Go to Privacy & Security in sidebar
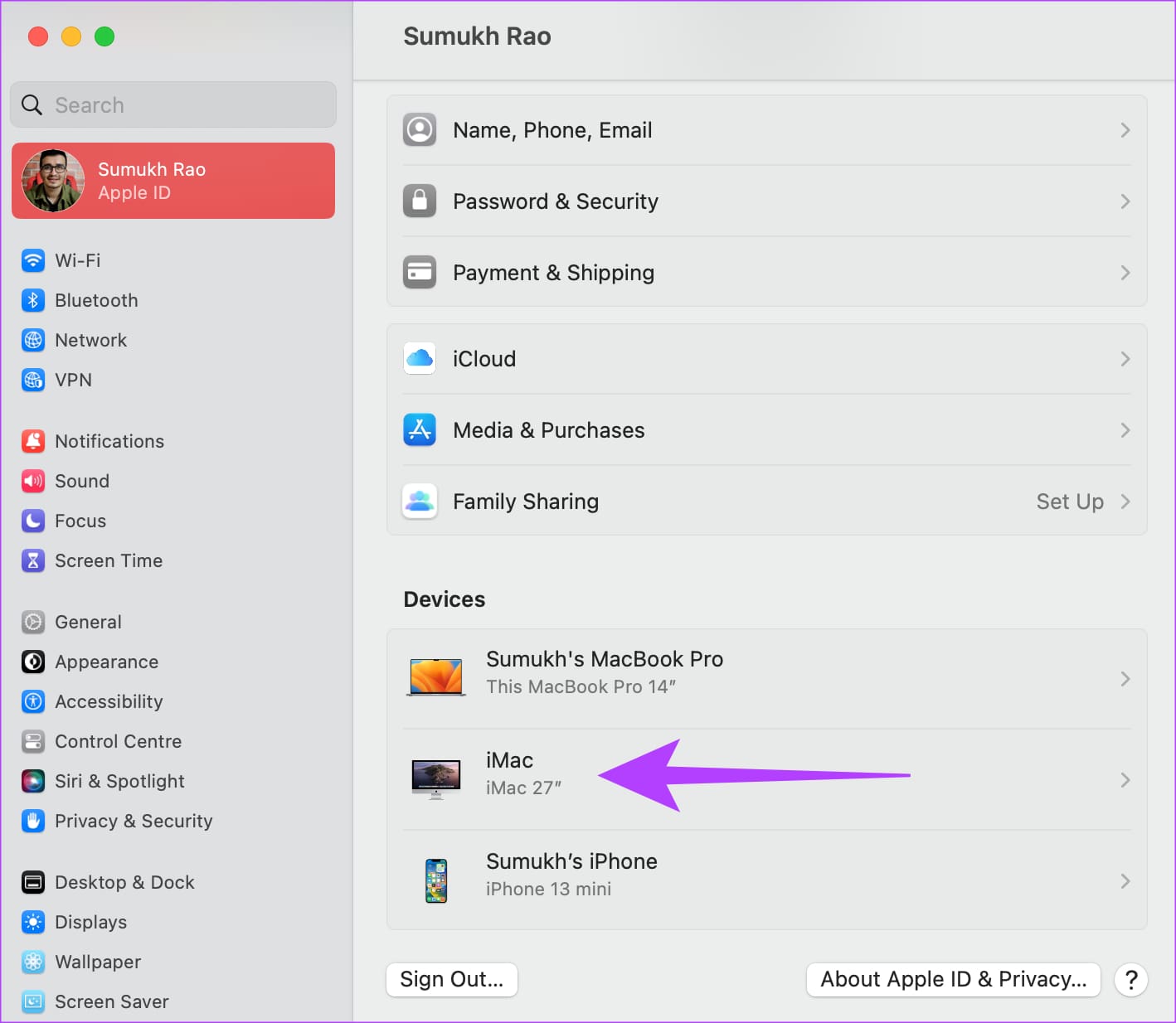This screenshot has height=1023, width=1176. tap(134, 821)
